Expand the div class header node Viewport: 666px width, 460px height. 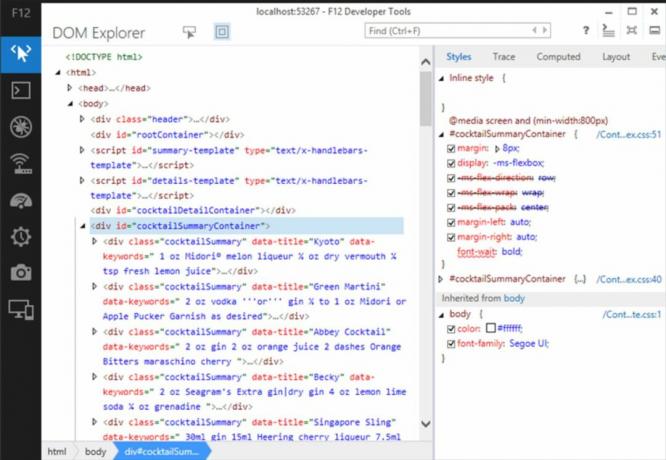click(x=82, y=119)
